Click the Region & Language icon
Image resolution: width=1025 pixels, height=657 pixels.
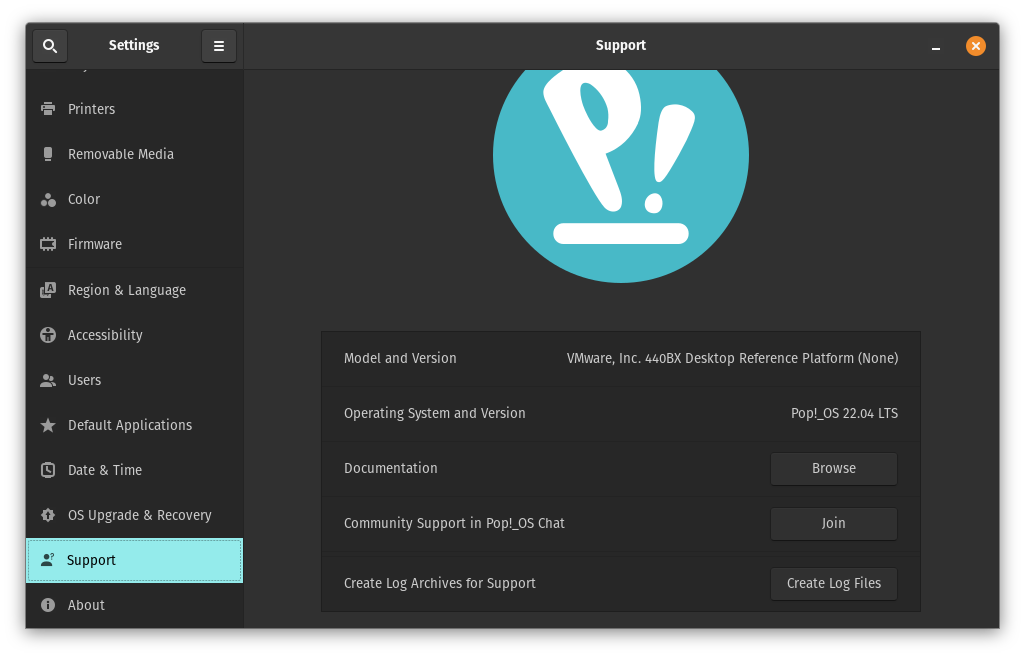point(48,290)
